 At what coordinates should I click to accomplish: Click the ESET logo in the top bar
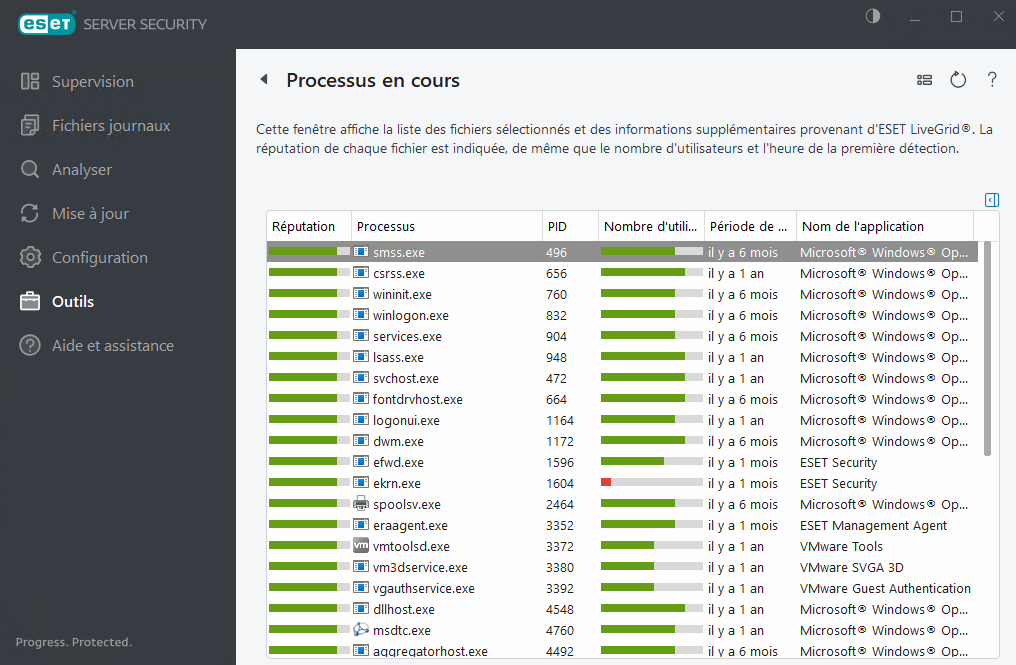[x=46, y=22]
